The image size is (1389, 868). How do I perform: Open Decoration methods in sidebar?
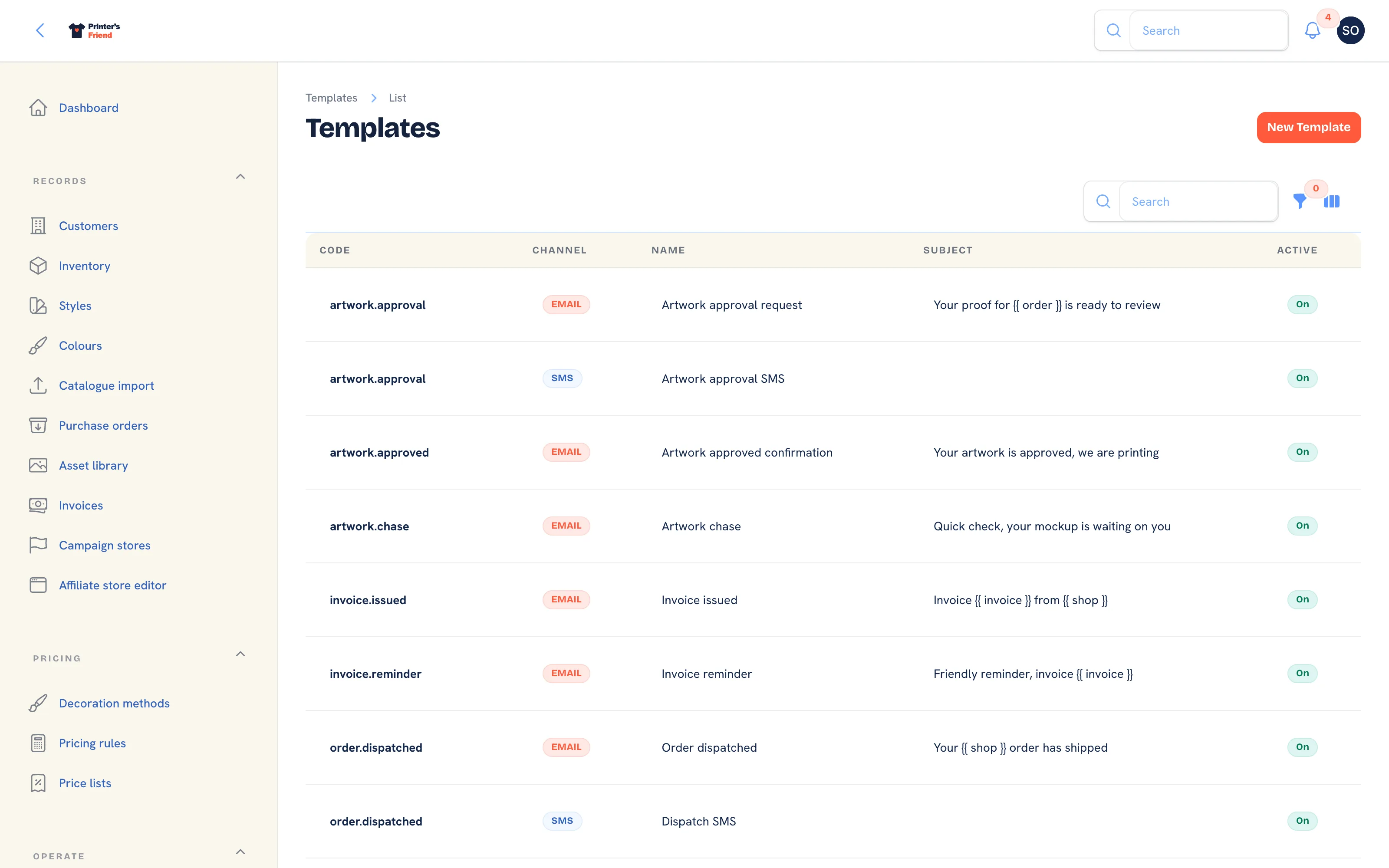(x=114, y=703)
